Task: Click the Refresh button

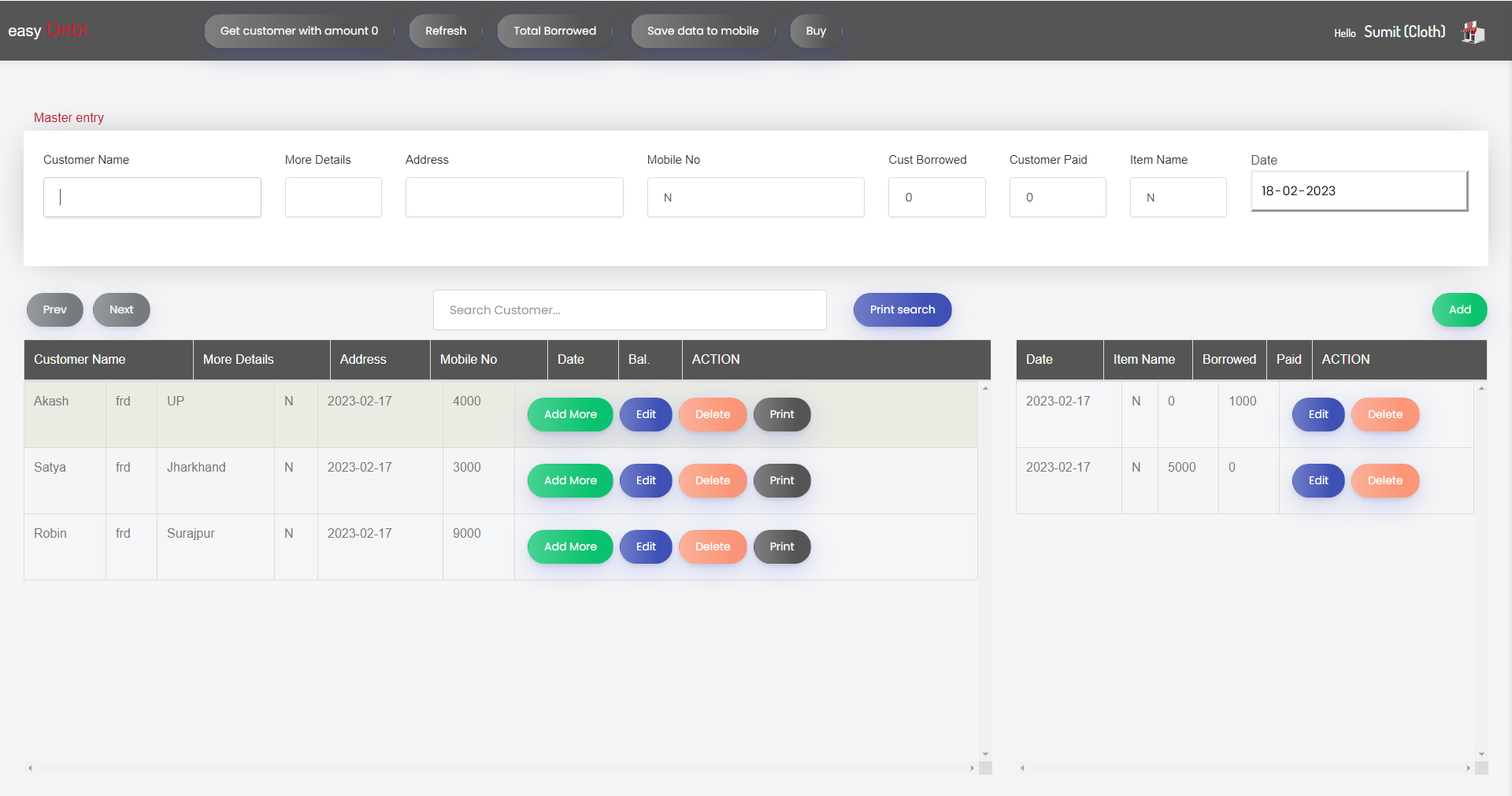Action: click(x=445, y=31)
